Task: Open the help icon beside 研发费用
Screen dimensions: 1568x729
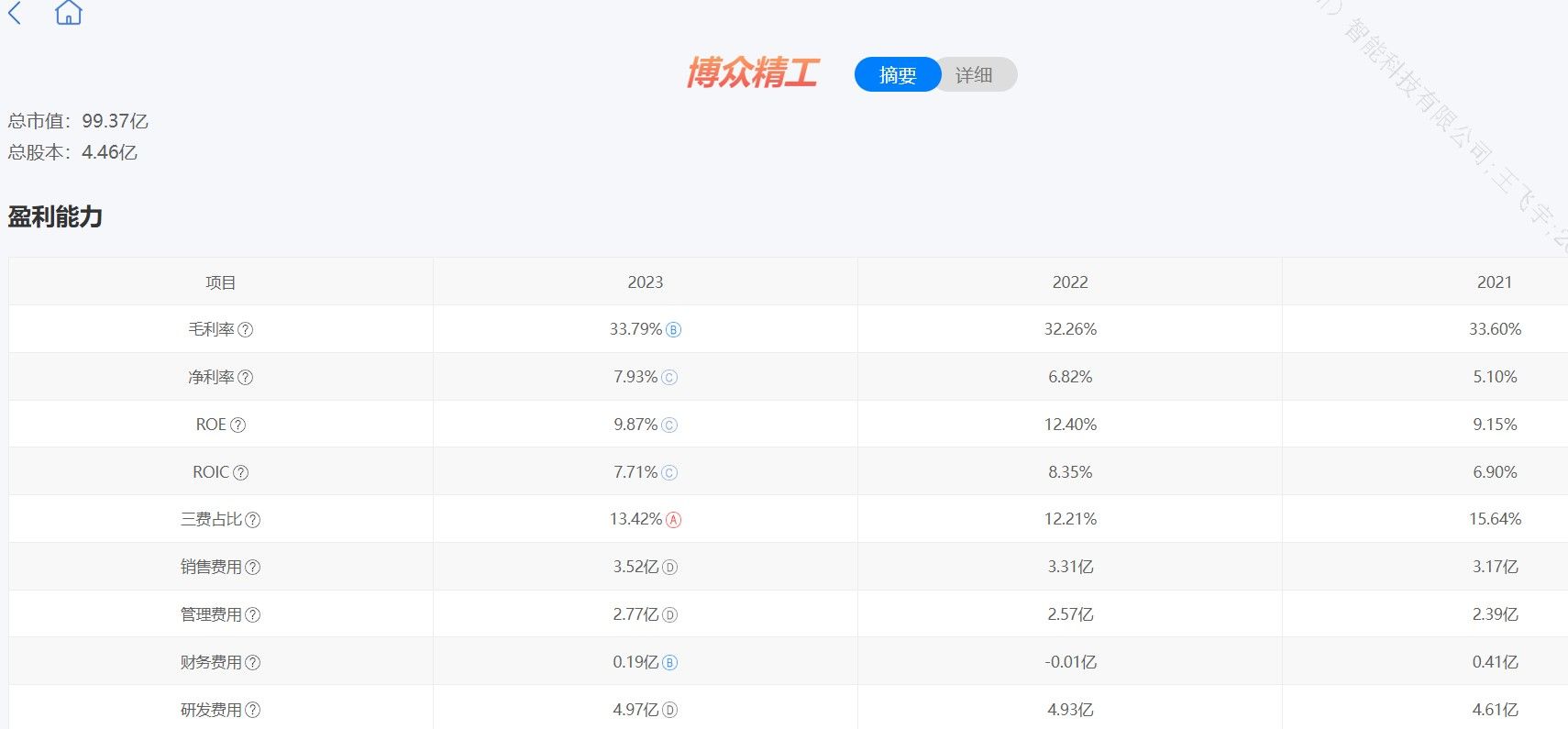Action: [x=253, y=710]
